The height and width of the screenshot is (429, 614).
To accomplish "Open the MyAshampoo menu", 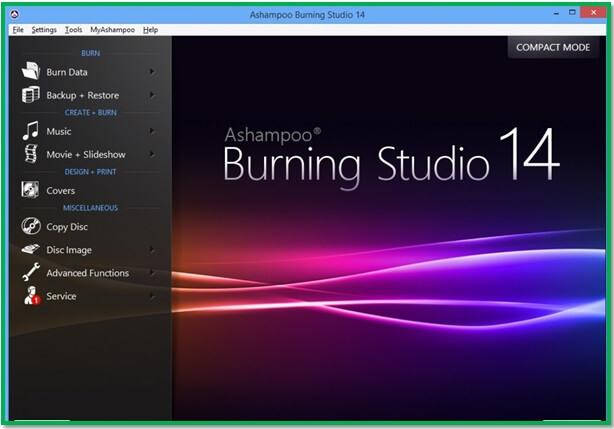I will pyautogui.click(x=112, y=30).
